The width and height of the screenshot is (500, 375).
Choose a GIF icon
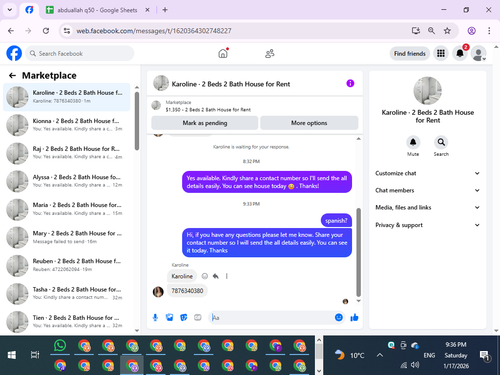[x=198, y=317]
